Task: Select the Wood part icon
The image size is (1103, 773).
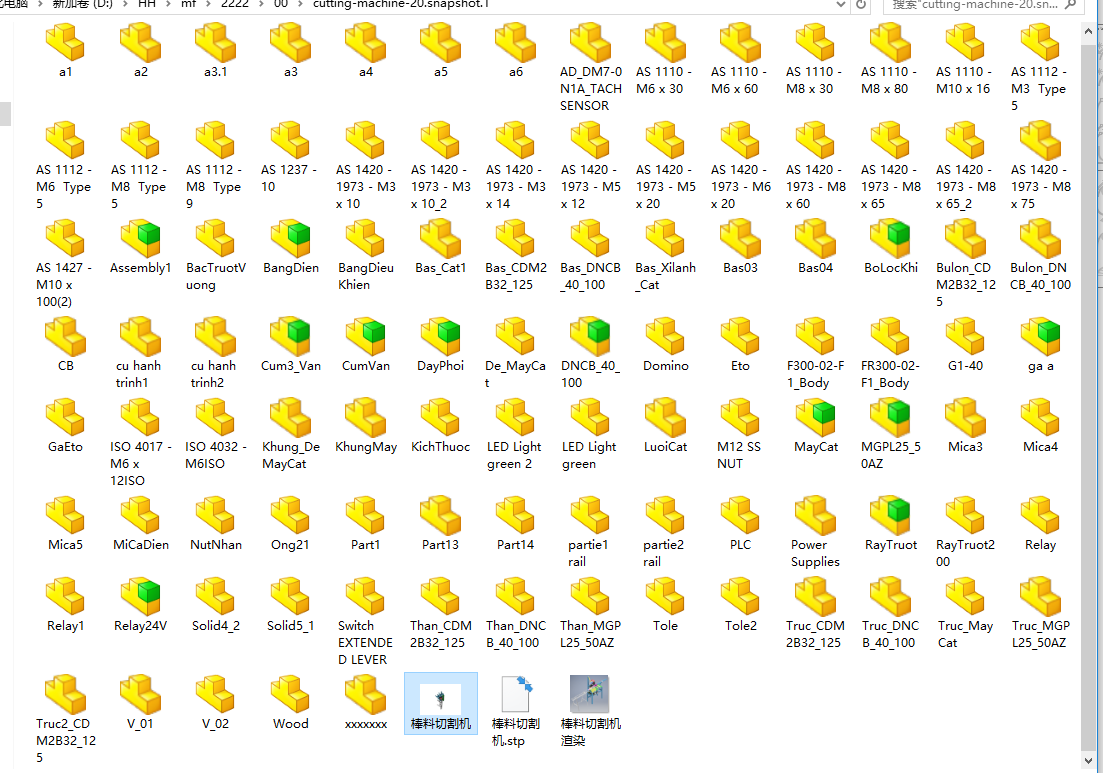Action: click(291, 694)
